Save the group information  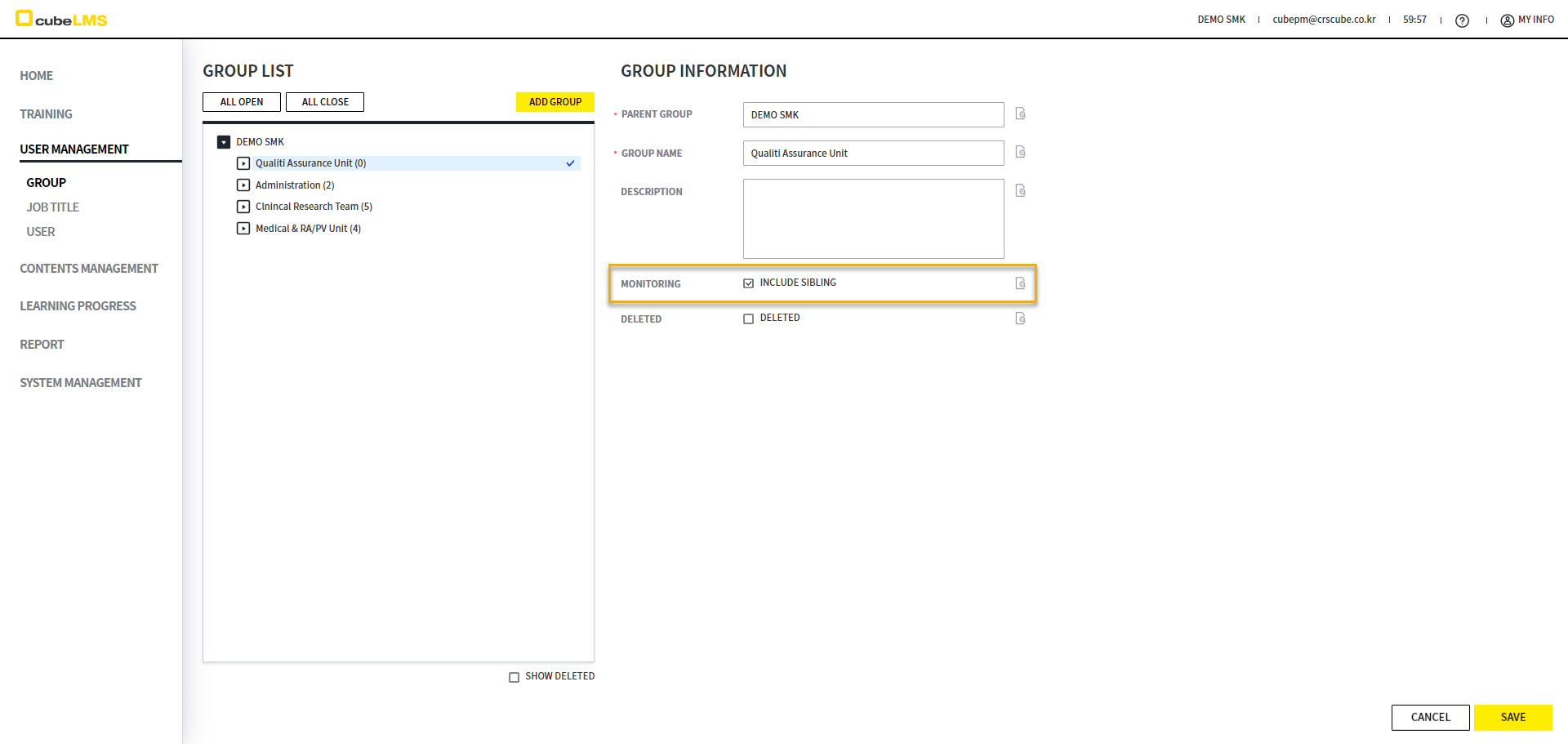1512,717
